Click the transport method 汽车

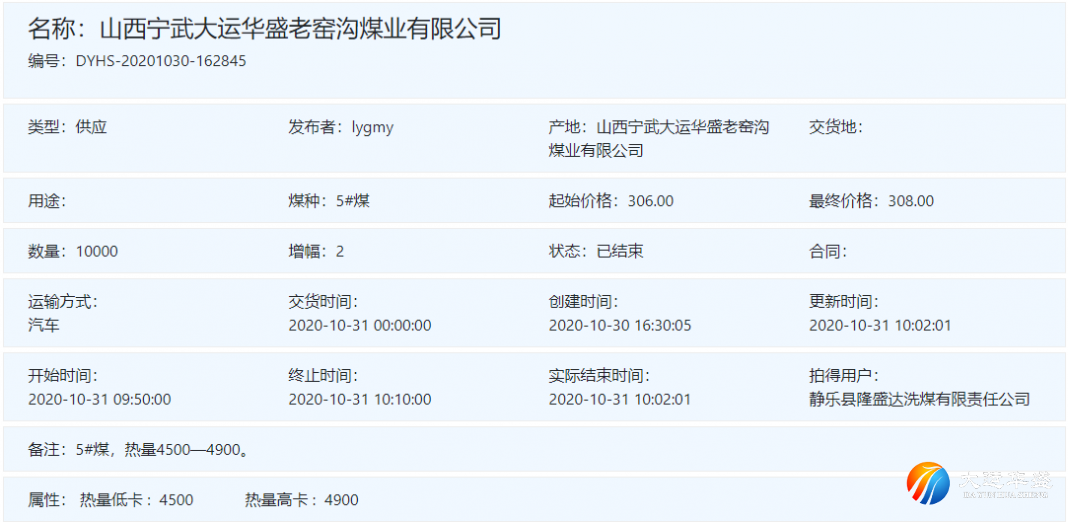(44, 325)
